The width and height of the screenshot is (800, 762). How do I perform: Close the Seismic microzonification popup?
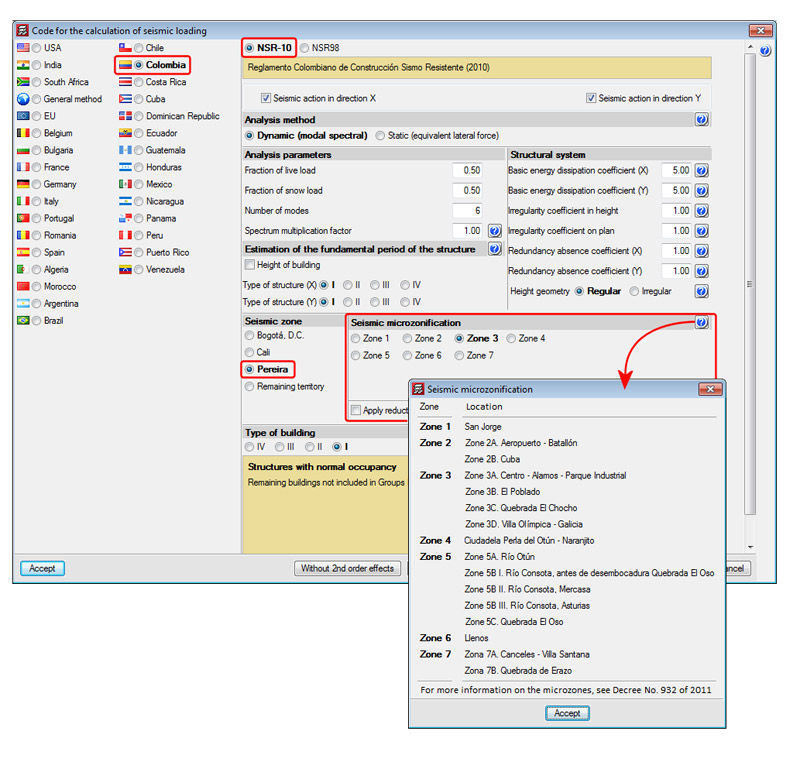coord(710,389)
